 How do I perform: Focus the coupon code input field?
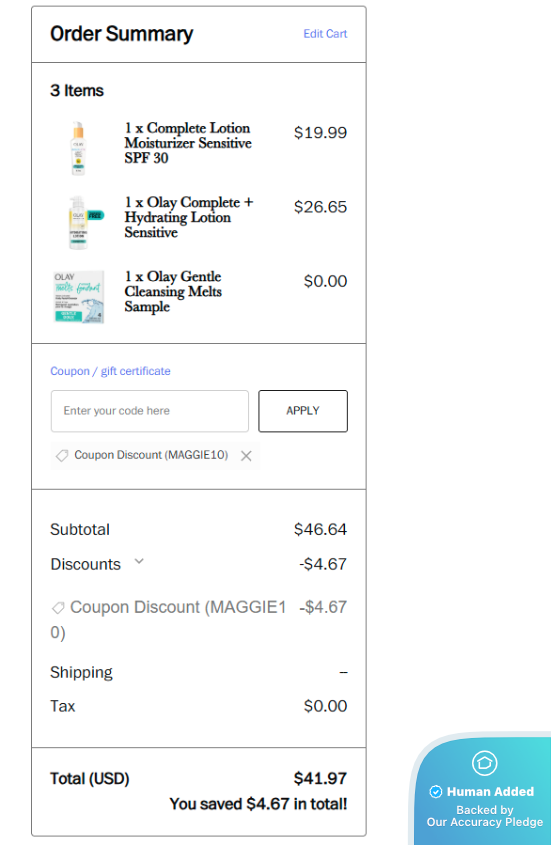pyautogui.click(x=150, y=411)
